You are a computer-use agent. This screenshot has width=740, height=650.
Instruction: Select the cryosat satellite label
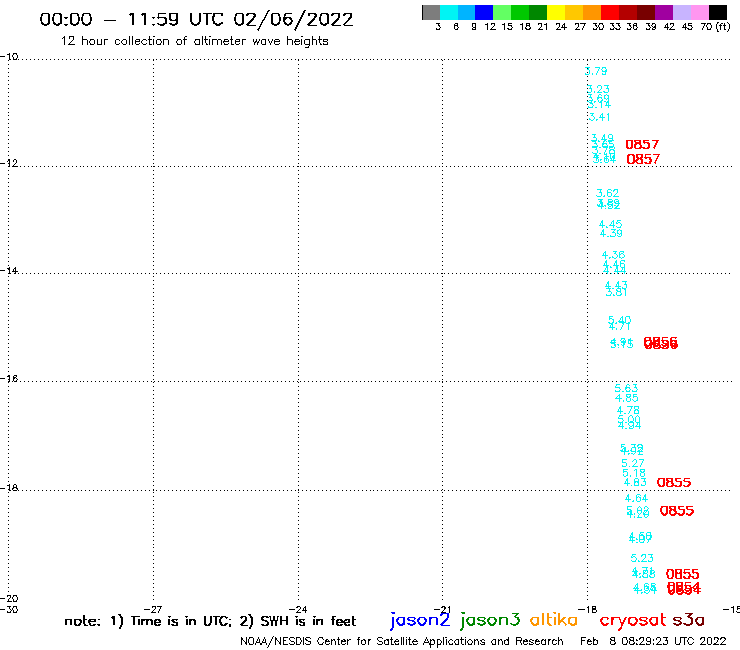[x=633, y=620]
